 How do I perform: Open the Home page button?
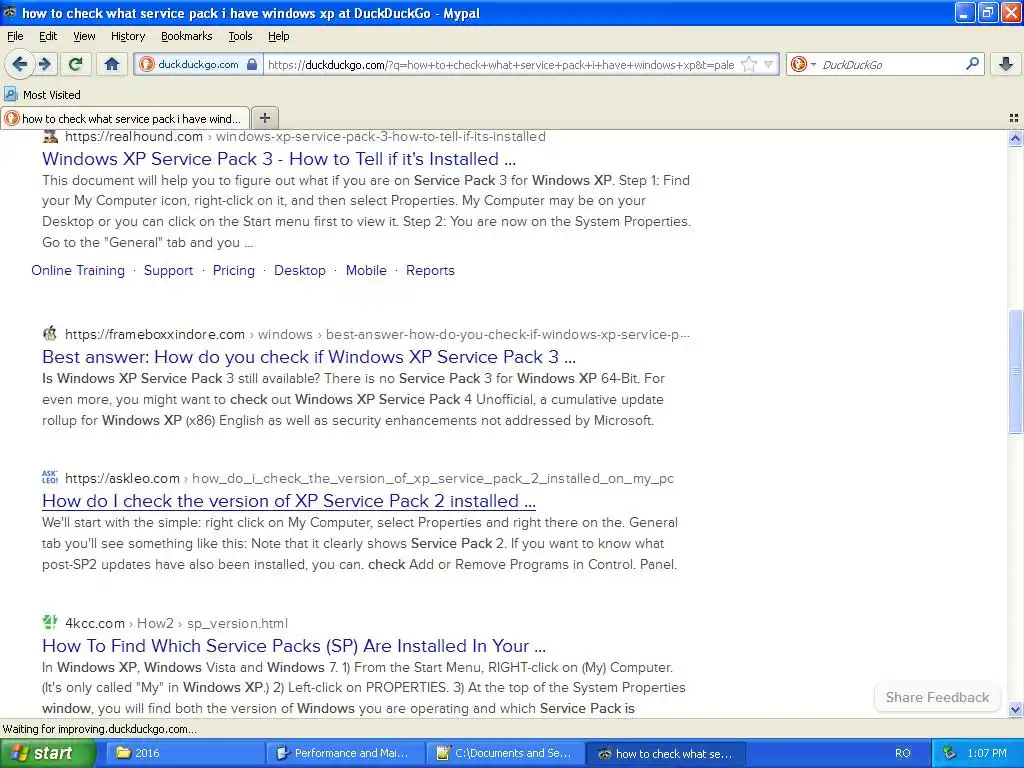pos(112,64)
